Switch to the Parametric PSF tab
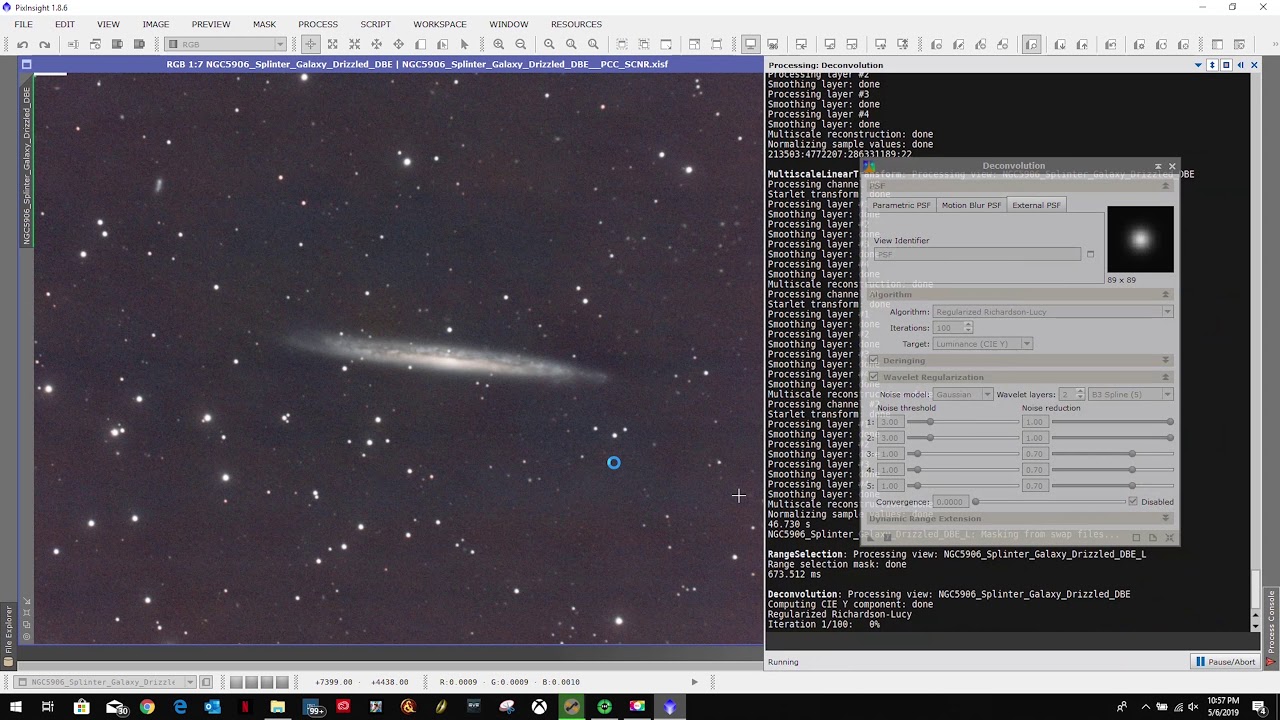 pyautogui.click(x=901, y=205)
